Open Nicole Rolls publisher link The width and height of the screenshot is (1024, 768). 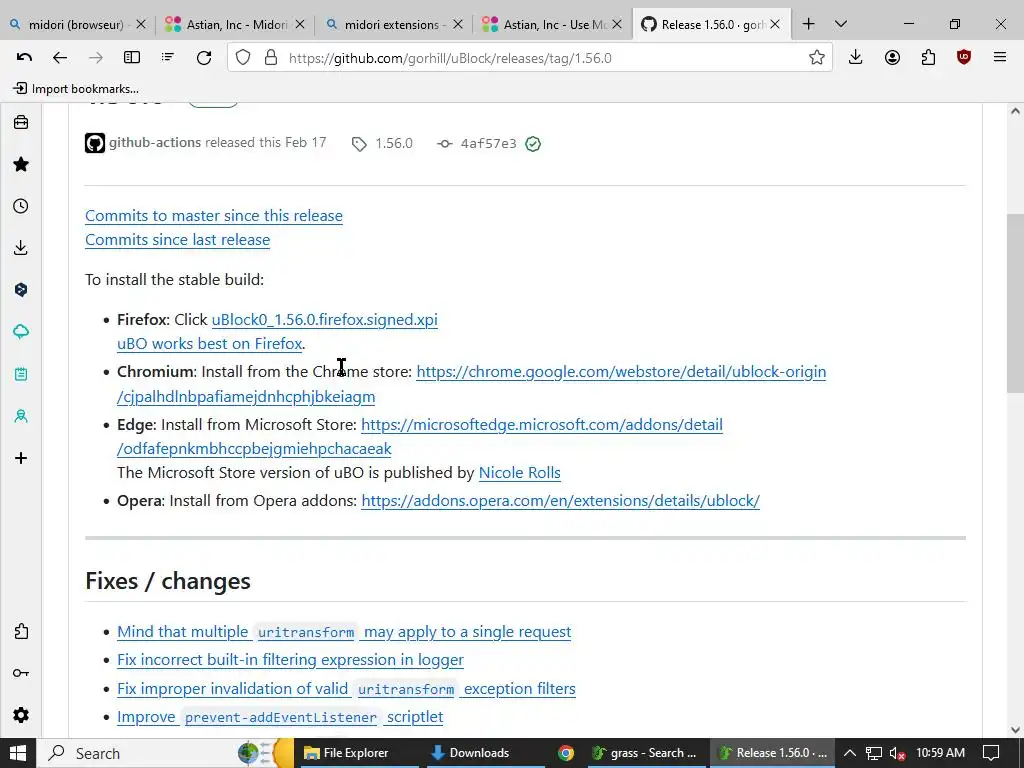coord(519,472)
